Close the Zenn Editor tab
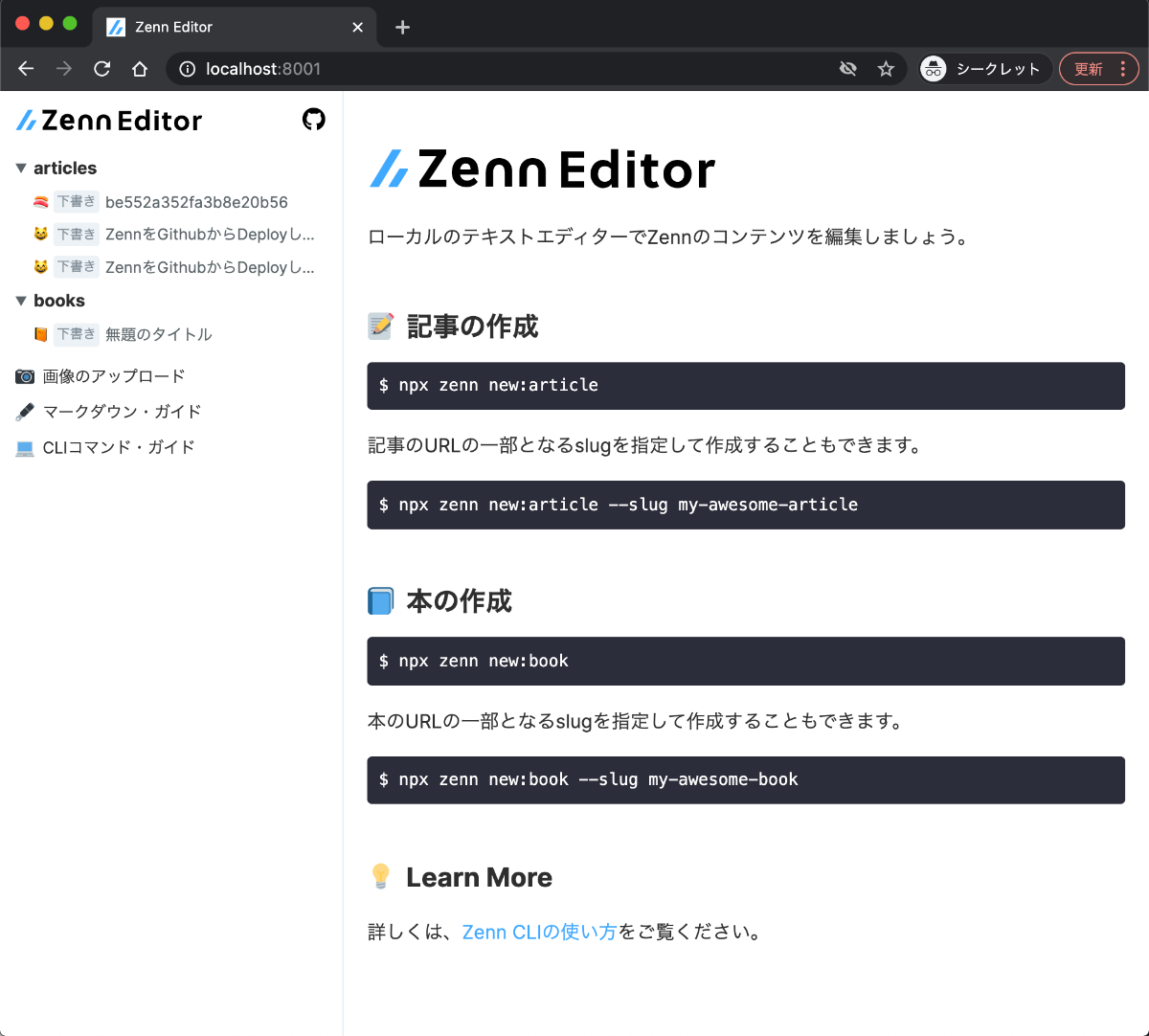This screenshot has height=1036, width=1149. click(x=357, y=27)
